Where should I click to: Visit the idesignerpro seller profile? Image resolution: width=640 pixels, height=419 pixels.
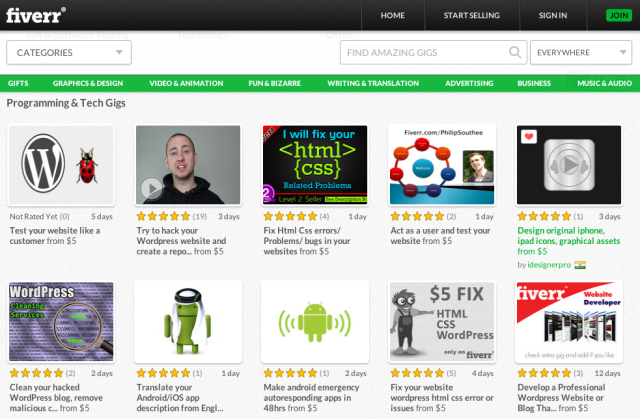point(549,265)
